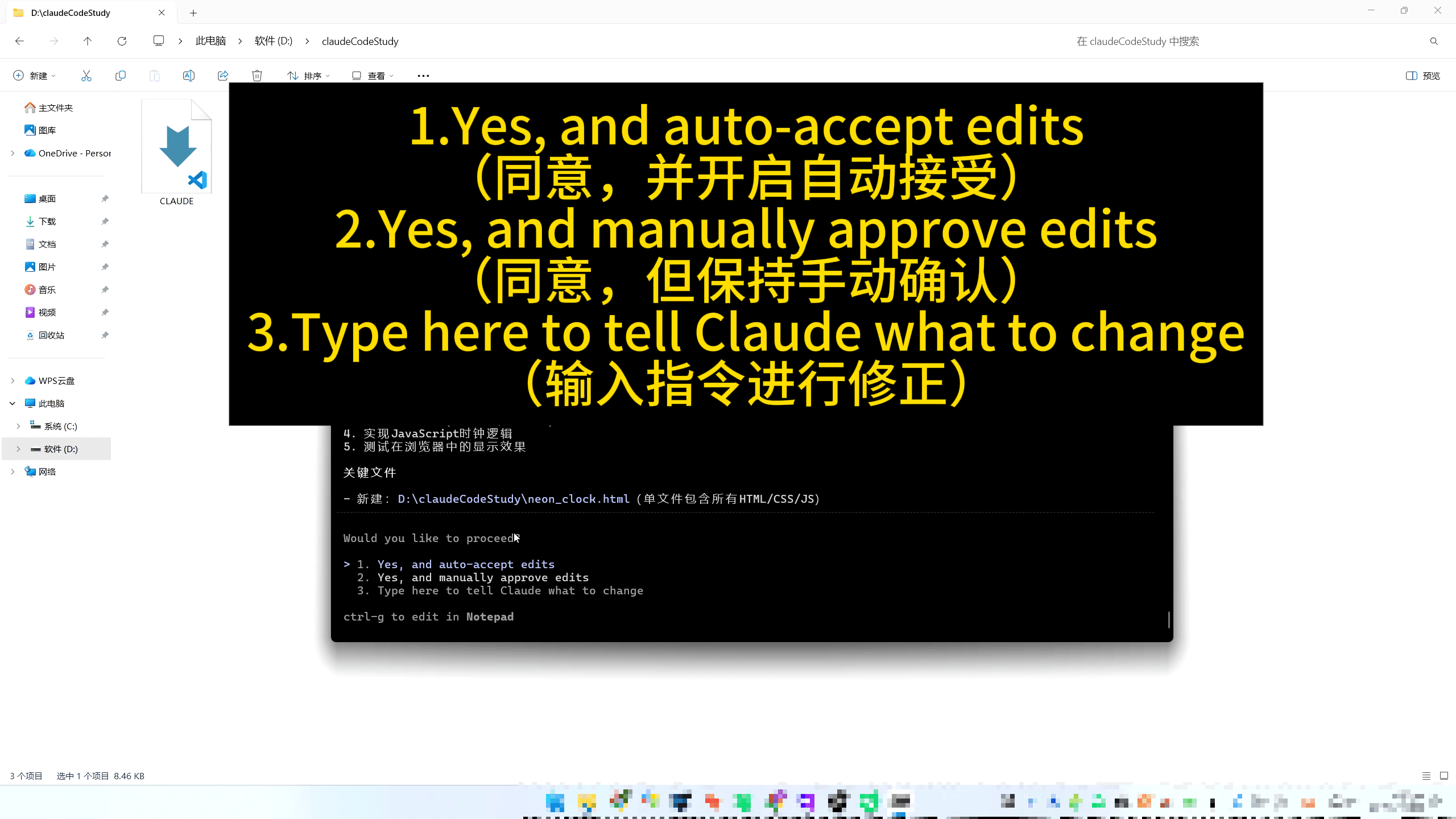Go up one folder level
1456x819 pixels.
tap(87, 41)
